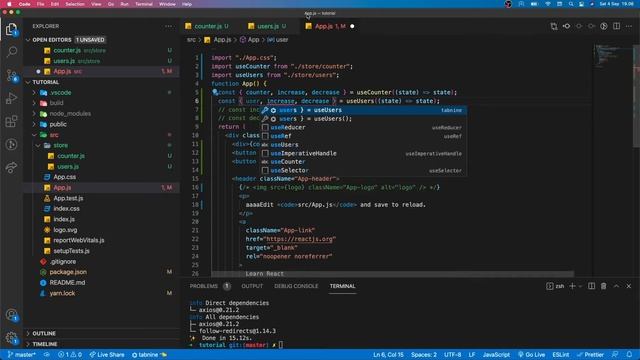Open the notifications bell in status bar
Viewport: 640px width, 360px height.
tap(629, 355)
